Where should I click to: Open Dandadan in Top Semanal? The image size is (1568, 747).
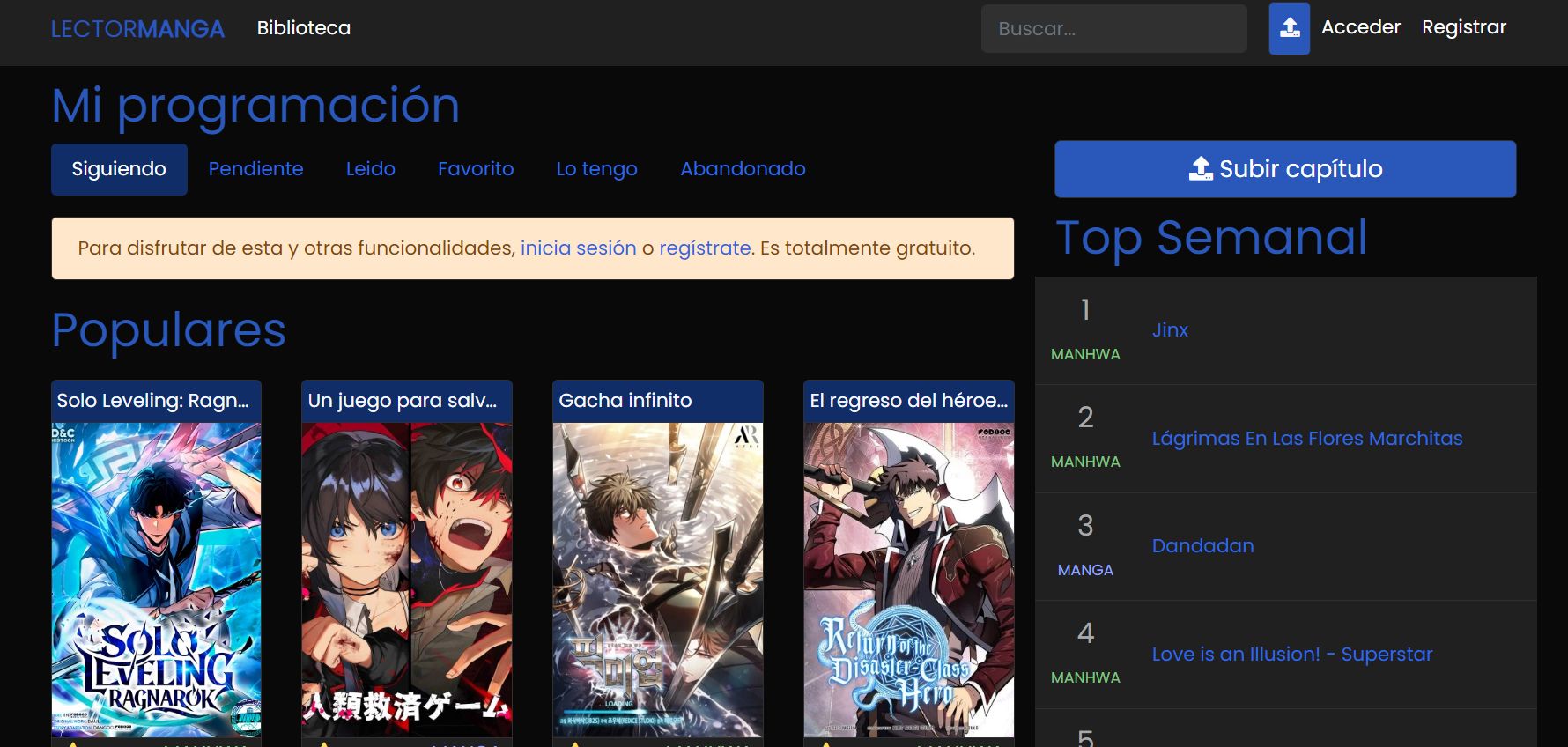pyautogui.click(x=1202, y=546)
